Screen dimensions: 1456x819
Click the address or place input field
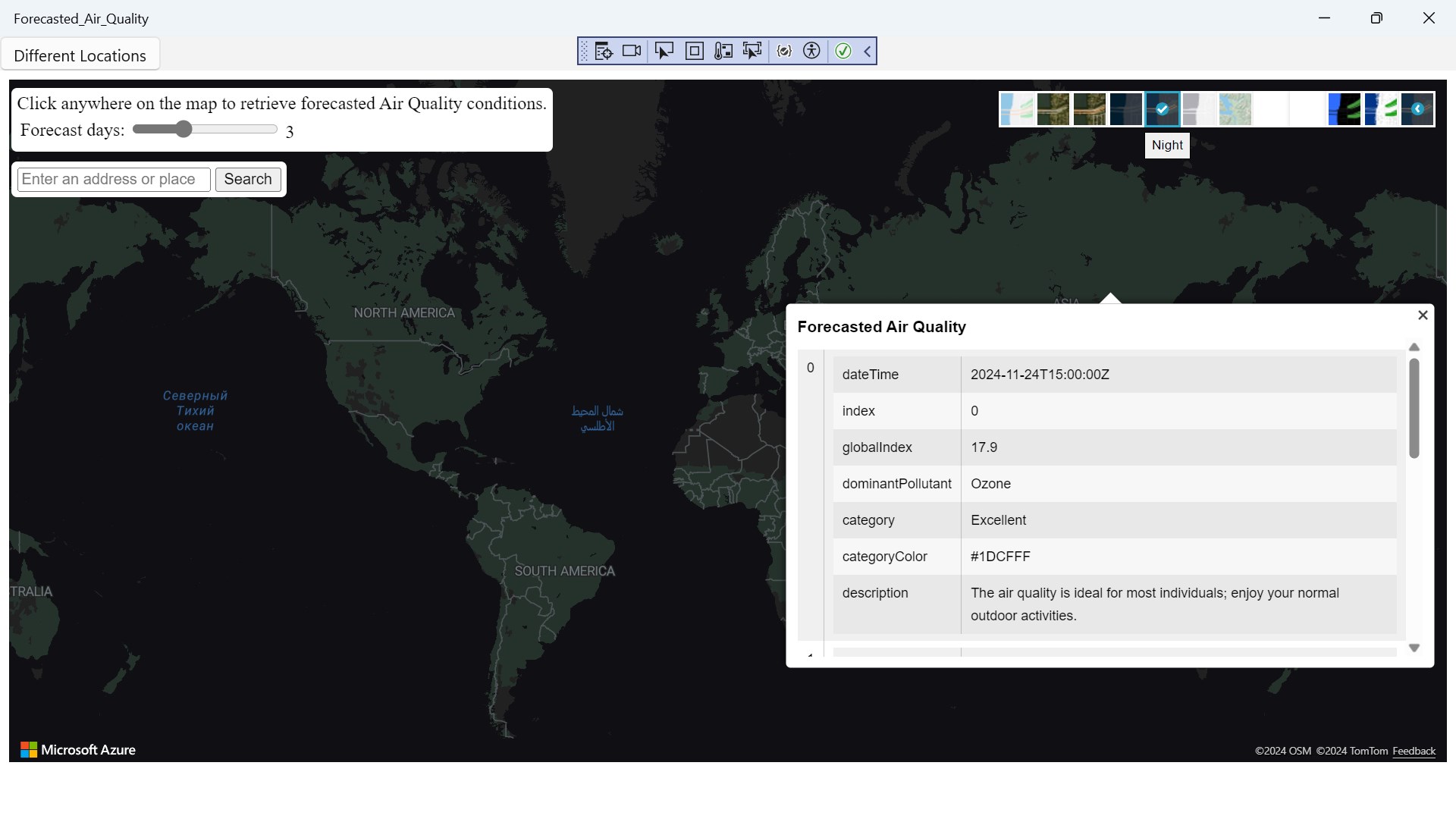[x=114, y=180]
